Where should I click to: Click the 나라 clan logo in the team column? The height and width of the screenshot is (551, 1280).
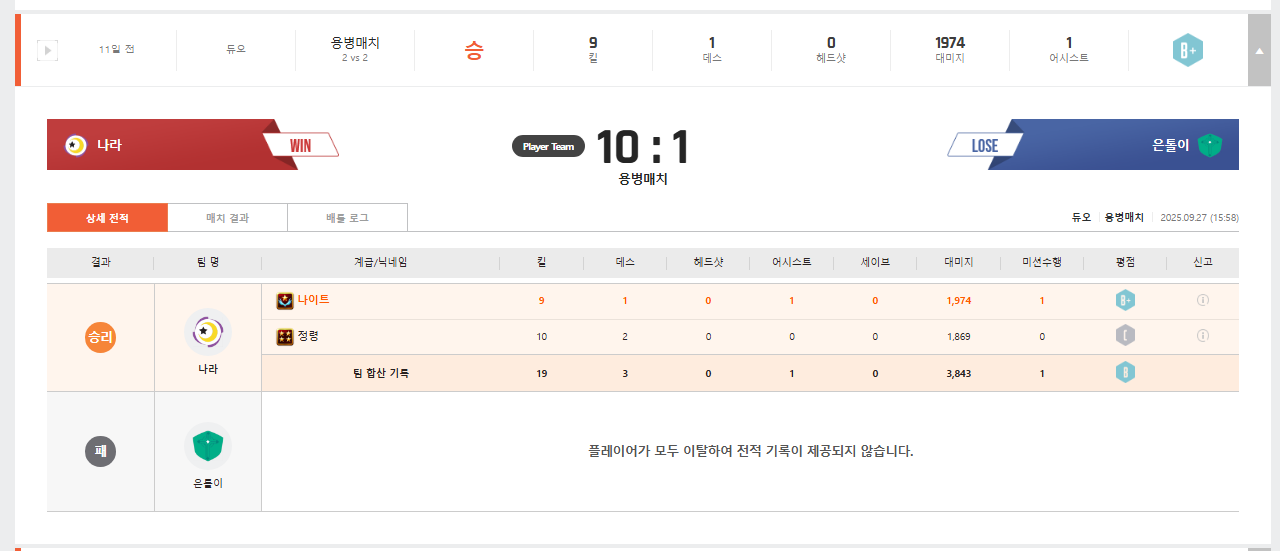tap(208, 332)
